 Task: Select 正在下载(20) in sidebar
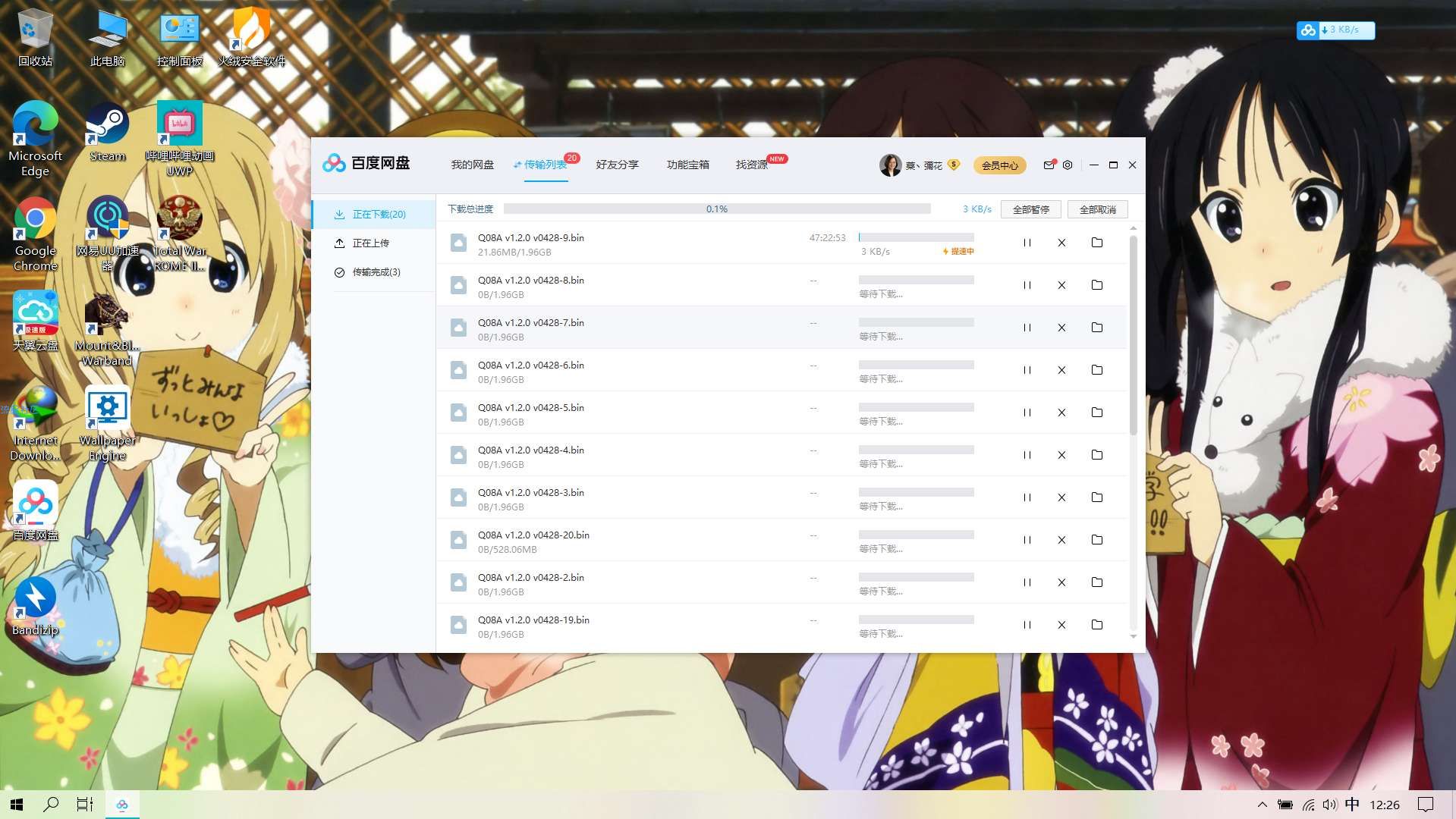tap(374, 215)
